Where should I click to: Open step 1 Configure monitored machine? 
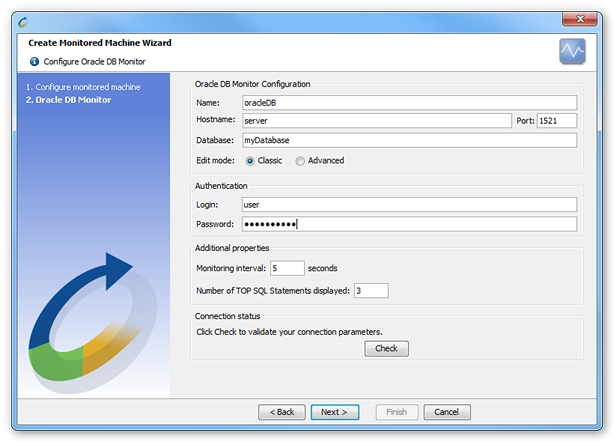83,87
